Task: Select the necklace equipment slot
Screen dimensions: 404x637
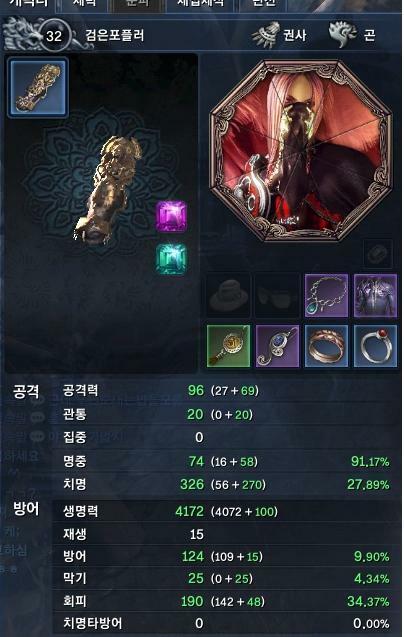Action: [x=326, y=295]
